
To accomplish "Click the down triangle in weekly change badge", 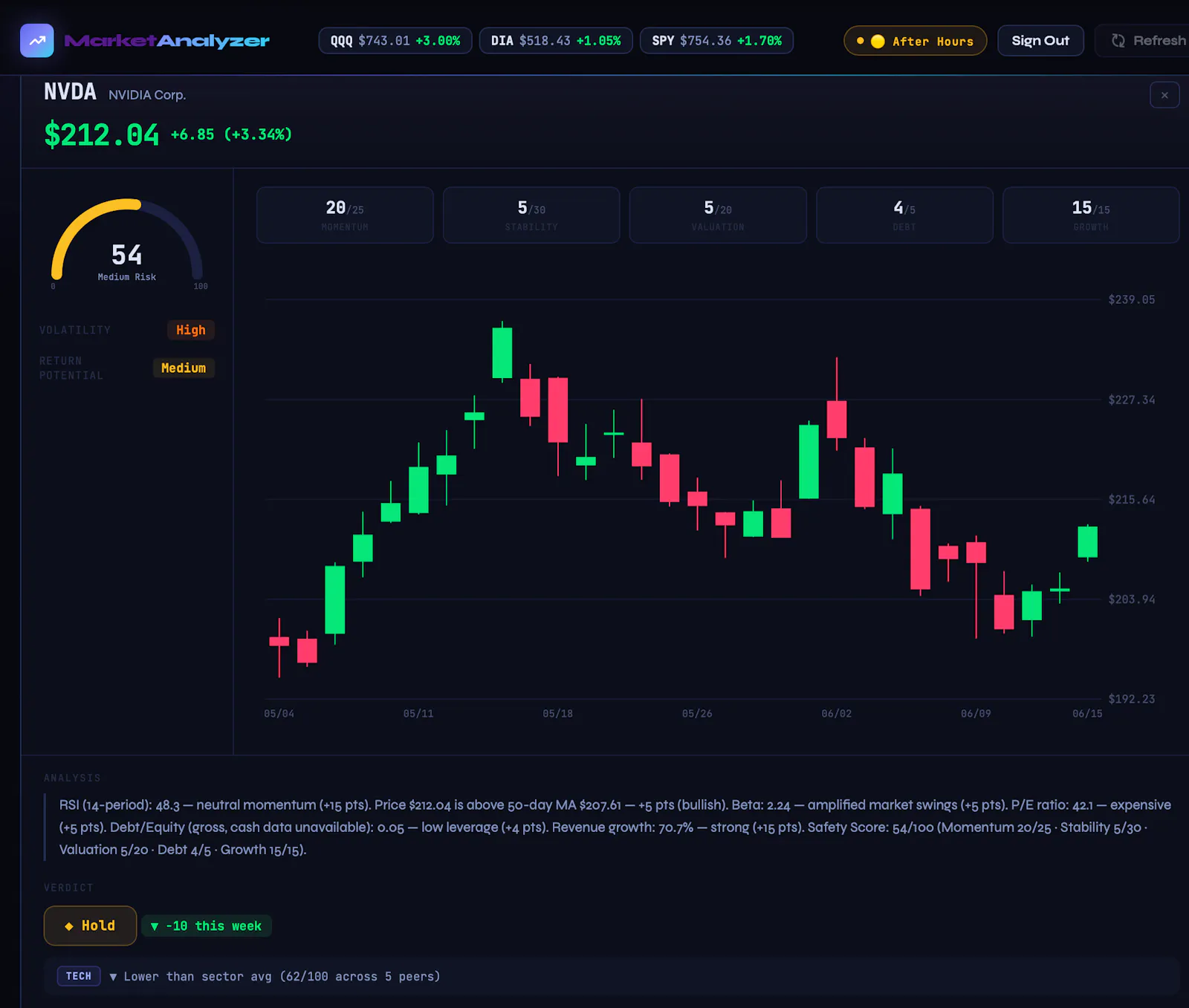I will point(155,926).
